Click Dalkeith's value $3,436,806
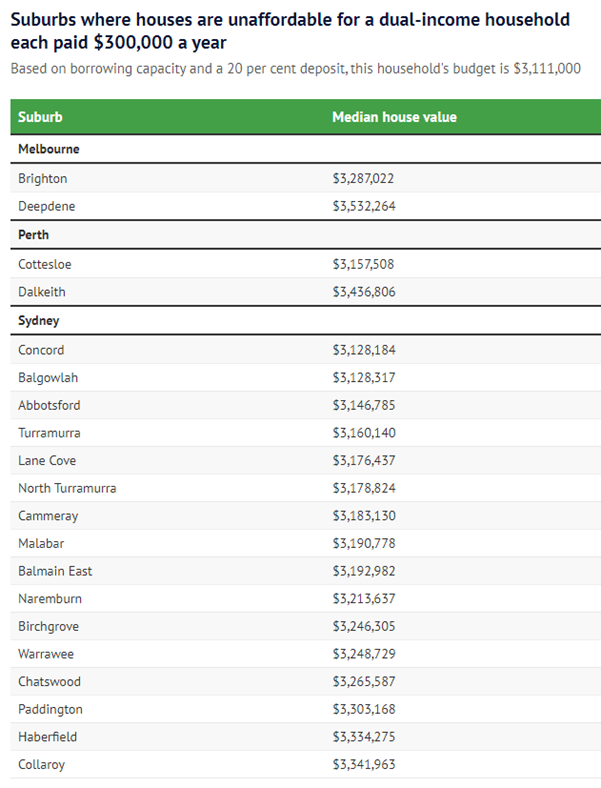The width and height of the screenshot is (601, 788). point(364,292)
